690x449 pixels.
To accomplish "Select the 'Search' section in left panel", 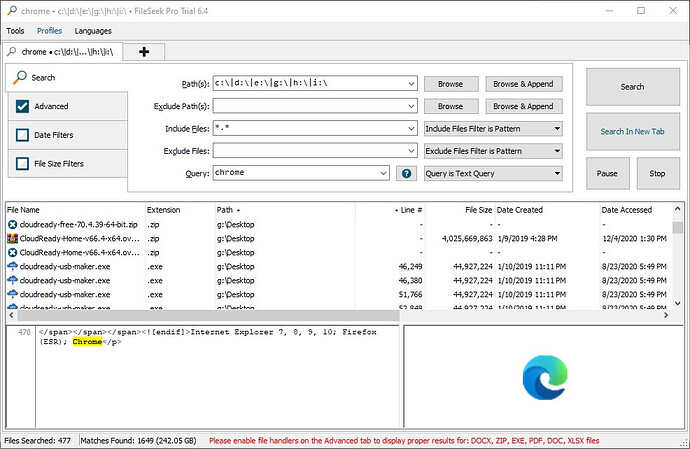I will pos(67,77).
